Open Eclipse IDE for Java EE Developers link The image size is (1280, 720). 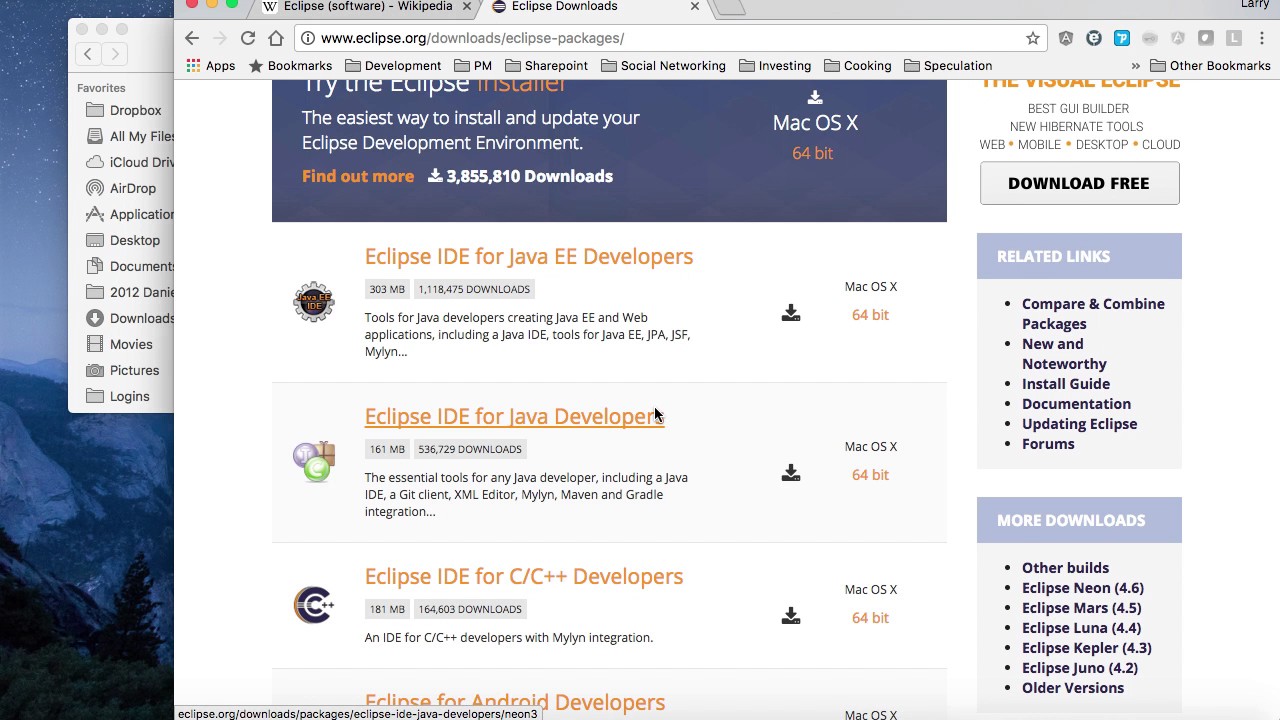tap(529, 256)
